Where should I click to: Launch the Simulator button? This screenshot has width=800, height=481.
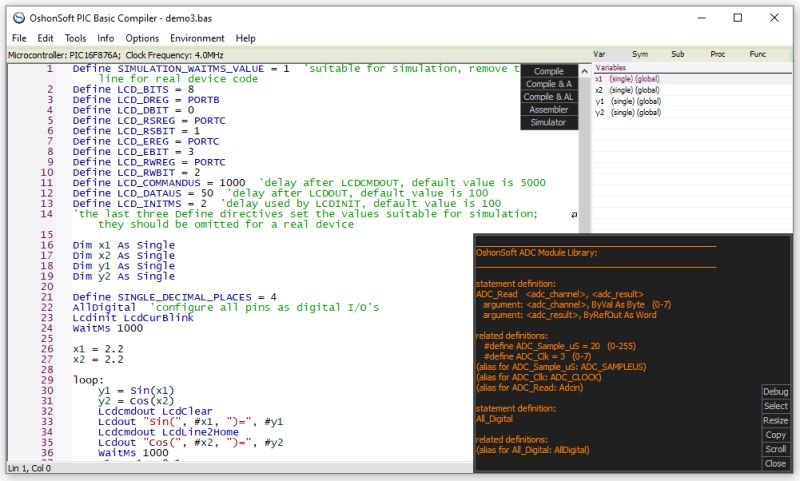pyautogui.click(x=549, y=122)
